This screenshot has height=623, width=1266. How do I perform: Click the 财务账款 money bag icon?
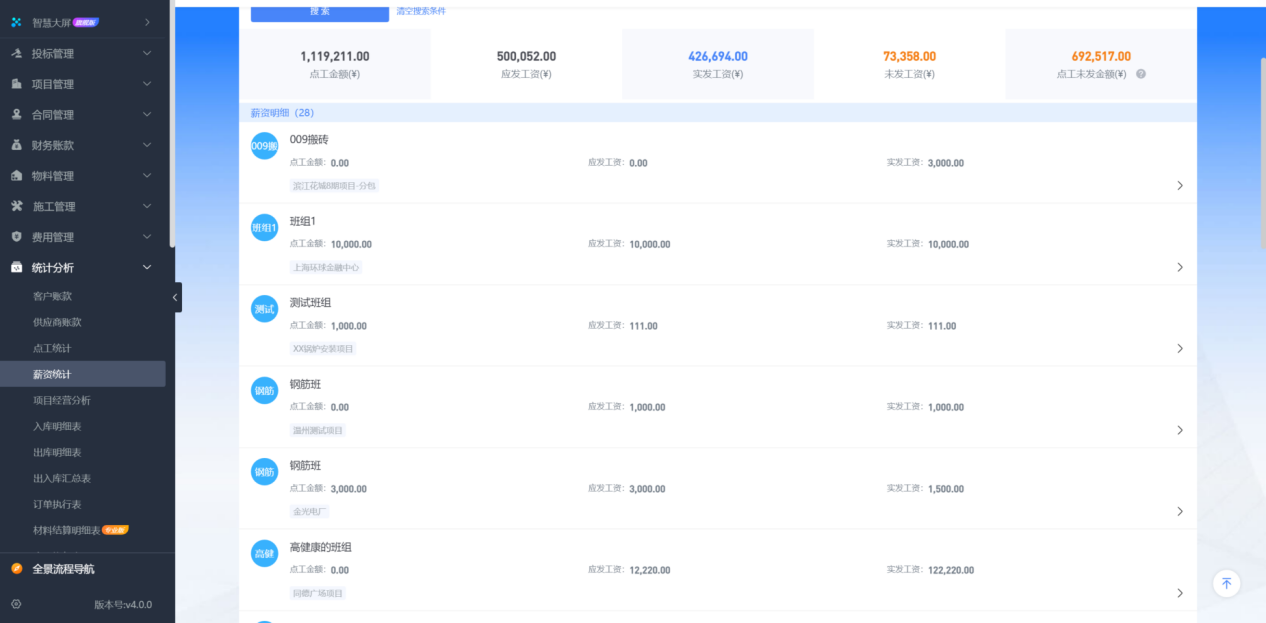tap(16, 145)
